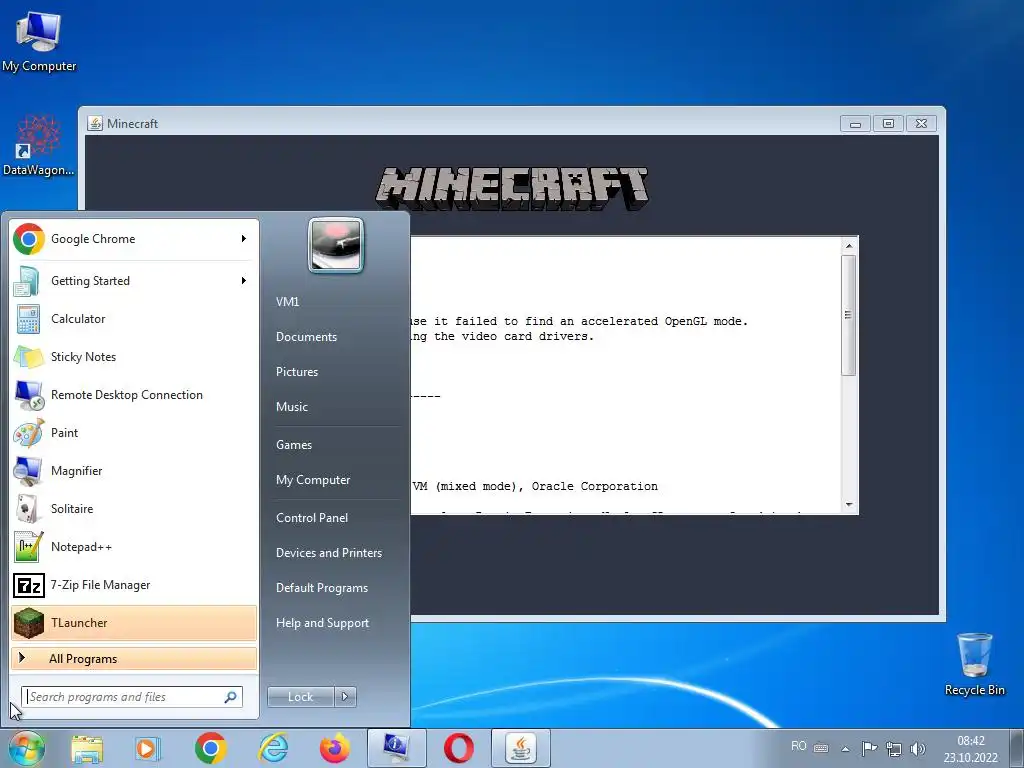Screen dimensions: 1024x768
Task: Click scroll down arrow in Minecraft log
Action: [x=849, y=505]
